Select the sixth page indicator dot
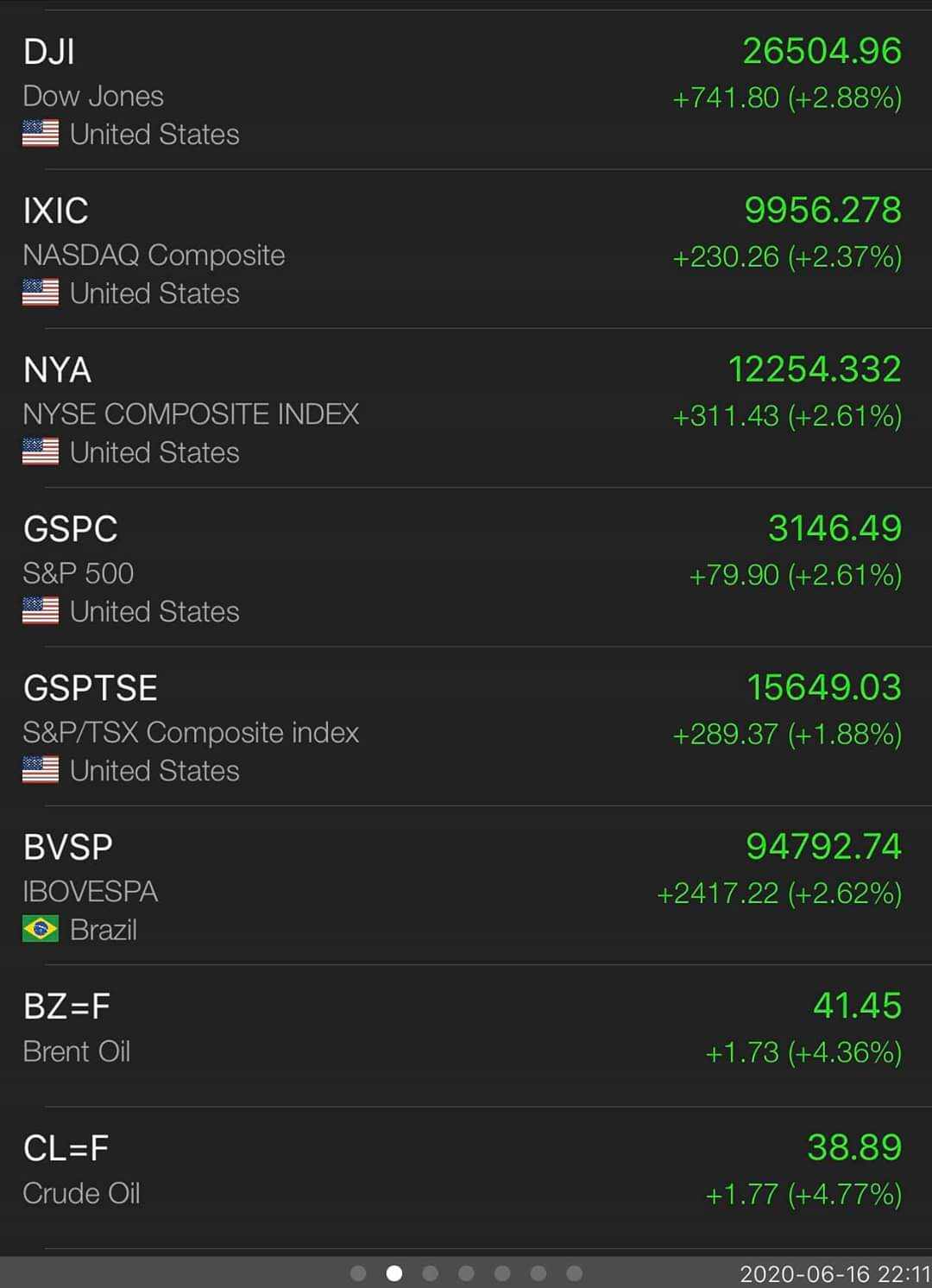The image size is (932, 1288). click(538, 1273)
